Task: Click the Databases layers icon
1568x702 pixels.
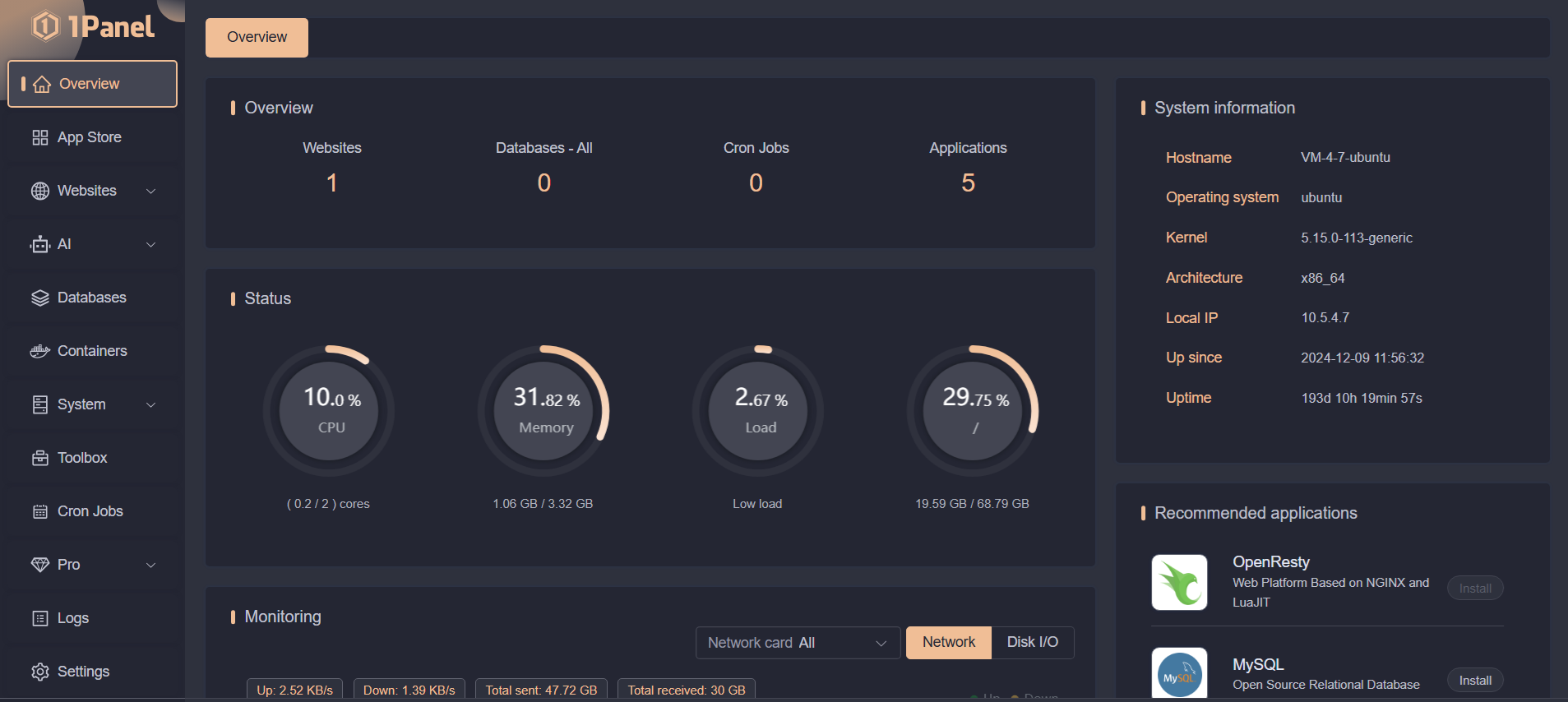Action: click(x=40, y=298)
